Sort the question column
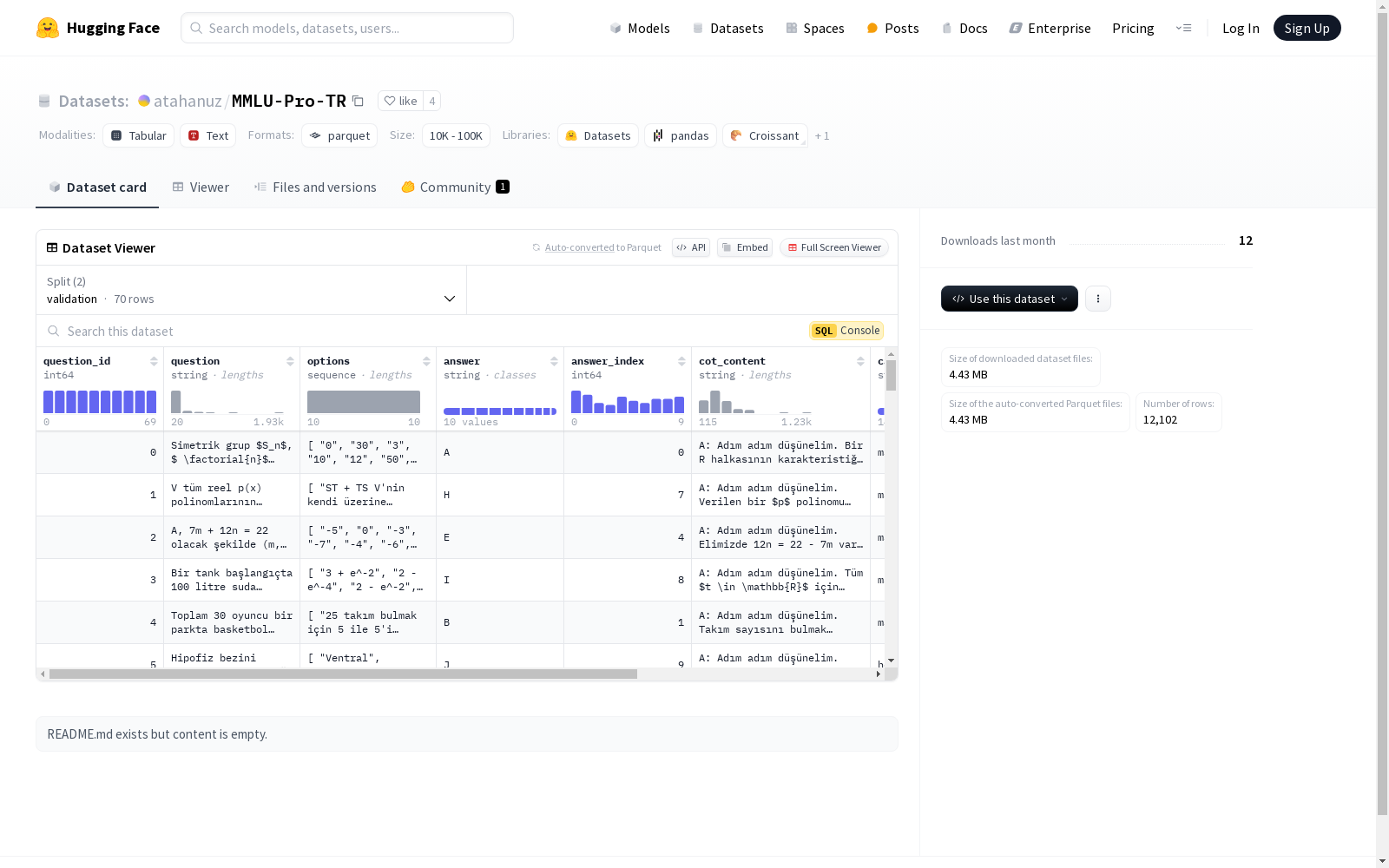1389x868 pixels. pyautogui.click(x=290, y=361)
